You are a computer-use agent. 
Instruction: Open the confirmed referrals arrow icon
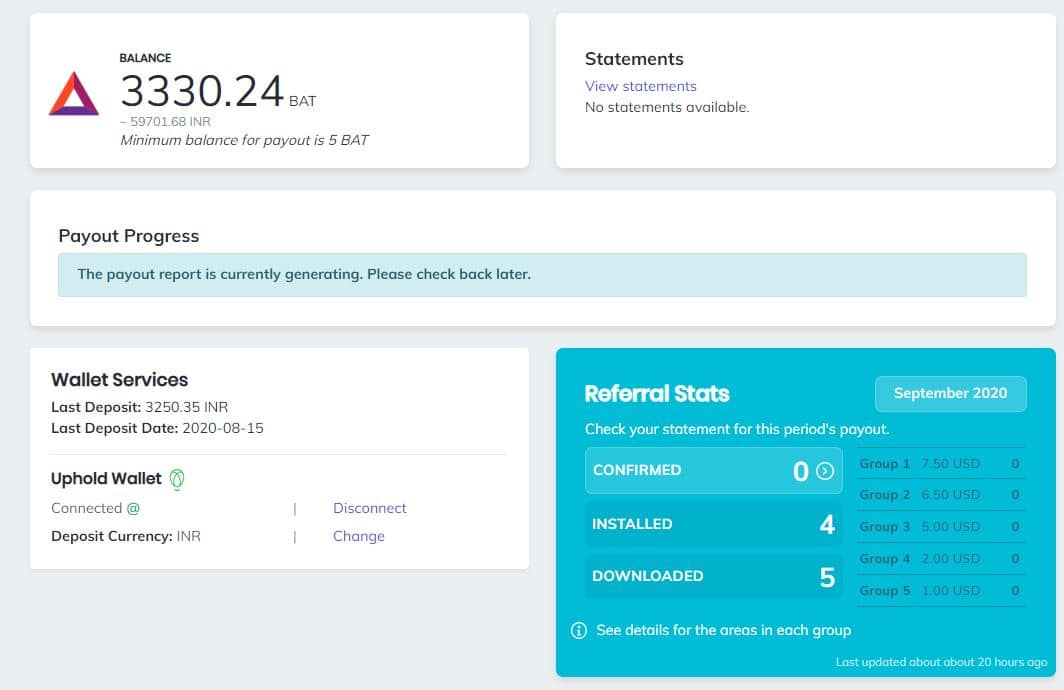[x=824, y=471]
